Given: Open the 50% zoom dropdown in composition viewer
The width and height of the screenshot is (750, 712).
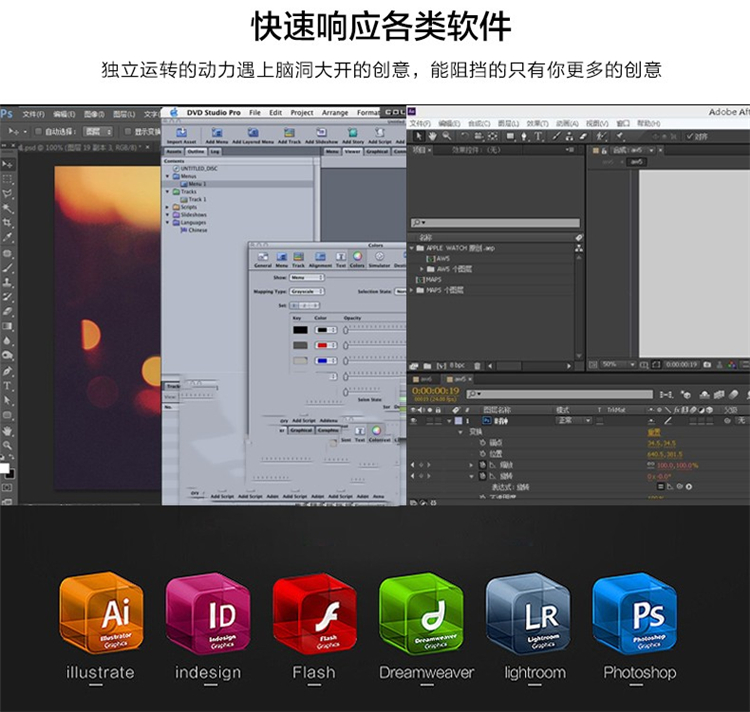Looking at the screenshot, I should (614, 364).
